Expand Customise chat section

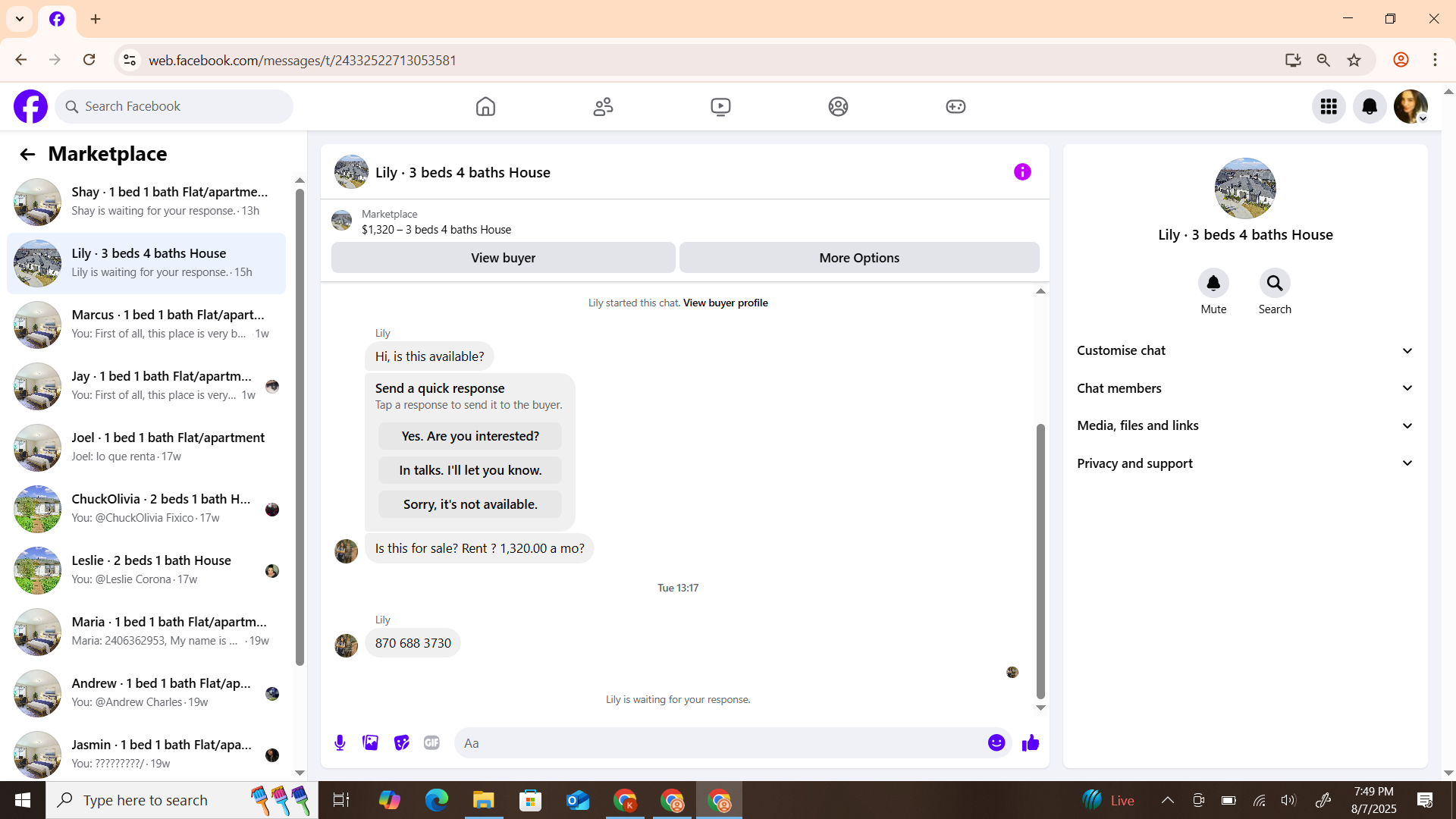pyautogui.click(x=1245, y=350)
